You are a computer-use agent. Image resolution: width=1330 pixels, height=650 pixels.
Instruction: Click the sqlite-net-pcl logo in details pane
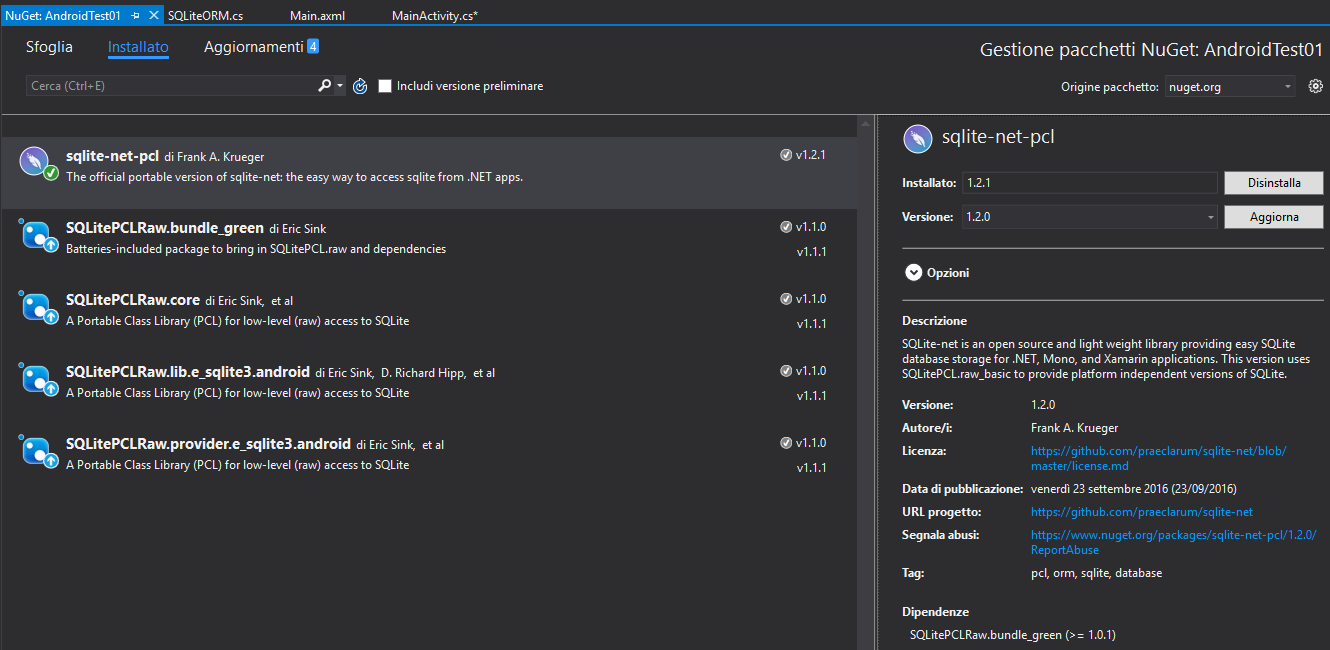tap(918, 138)
